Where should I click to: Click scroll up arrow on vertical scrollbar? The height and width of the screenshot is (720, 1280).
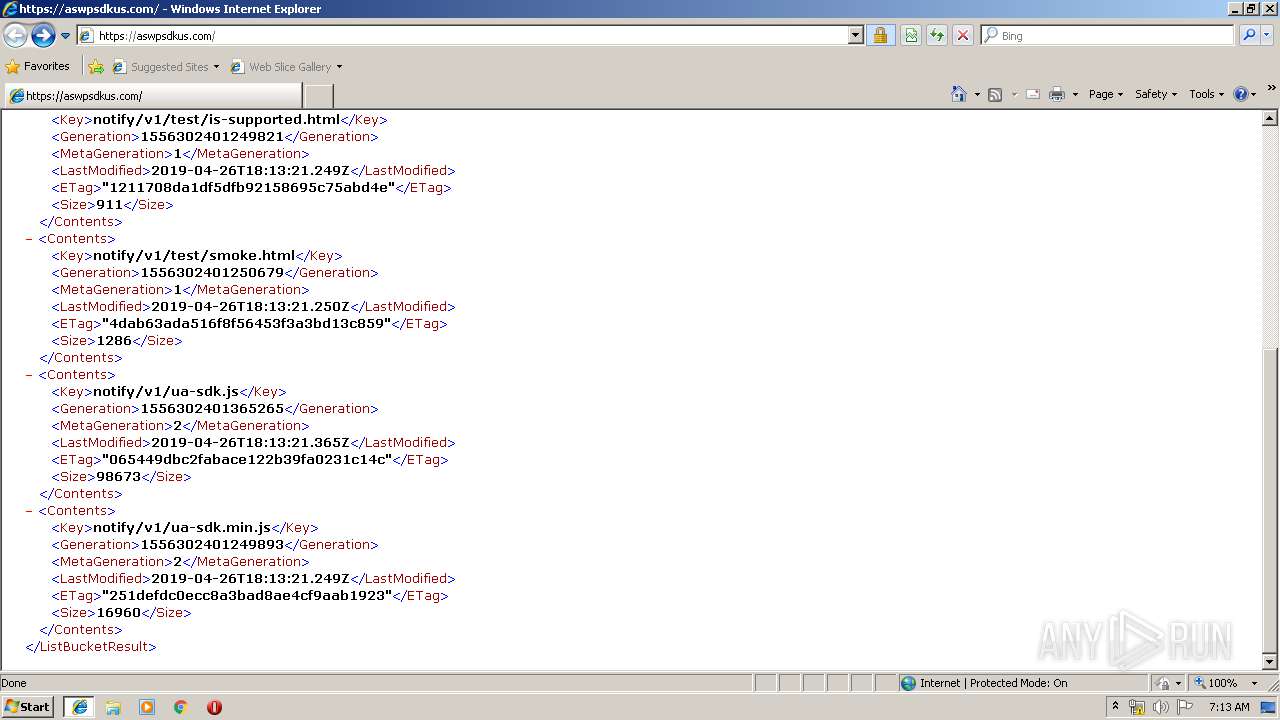pyautogui.click(x=1270, y=118)
